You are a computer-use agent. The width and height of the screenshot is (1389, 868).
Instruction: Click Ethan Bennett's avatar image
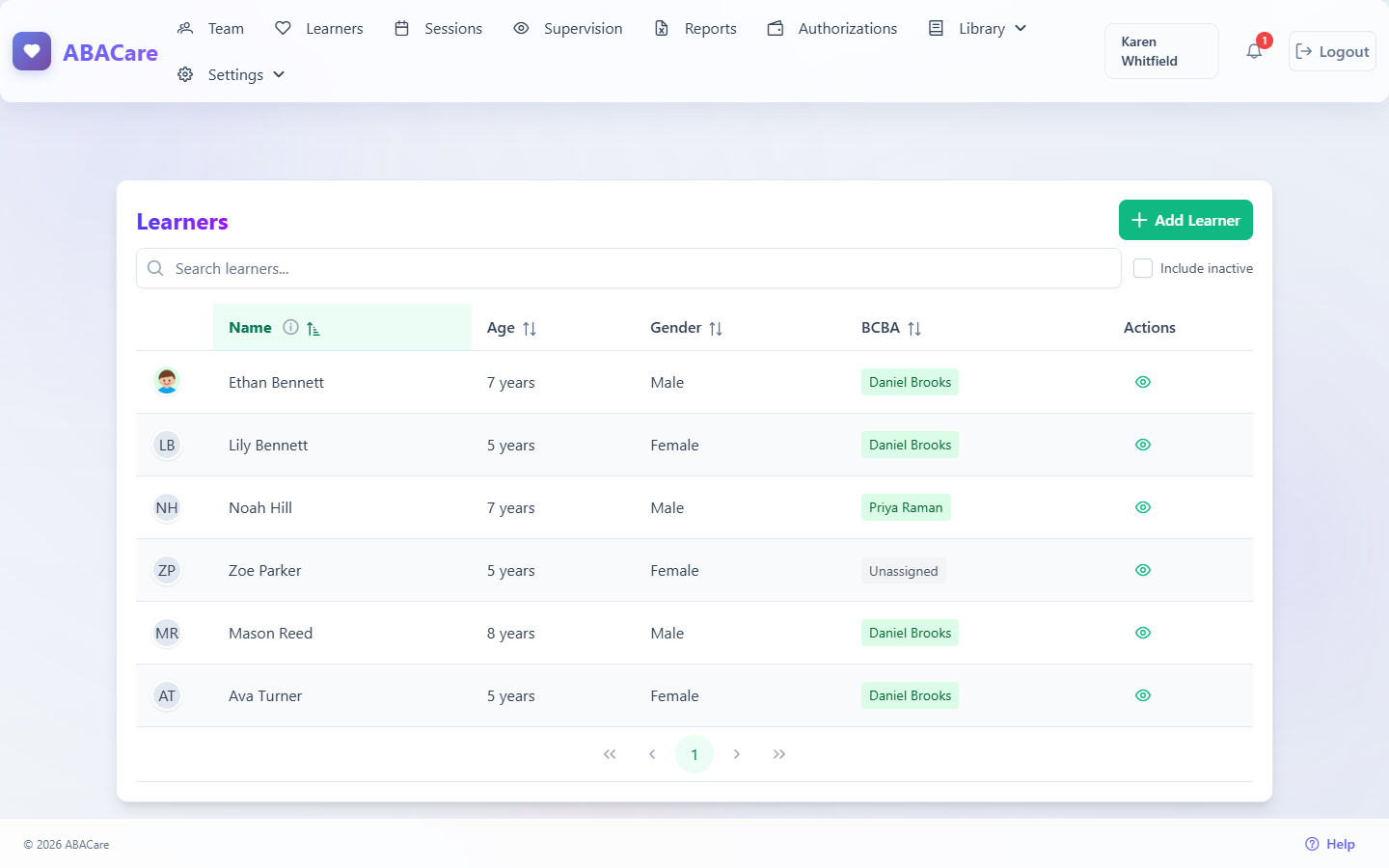pyautogui.click(x=167, y=382)
